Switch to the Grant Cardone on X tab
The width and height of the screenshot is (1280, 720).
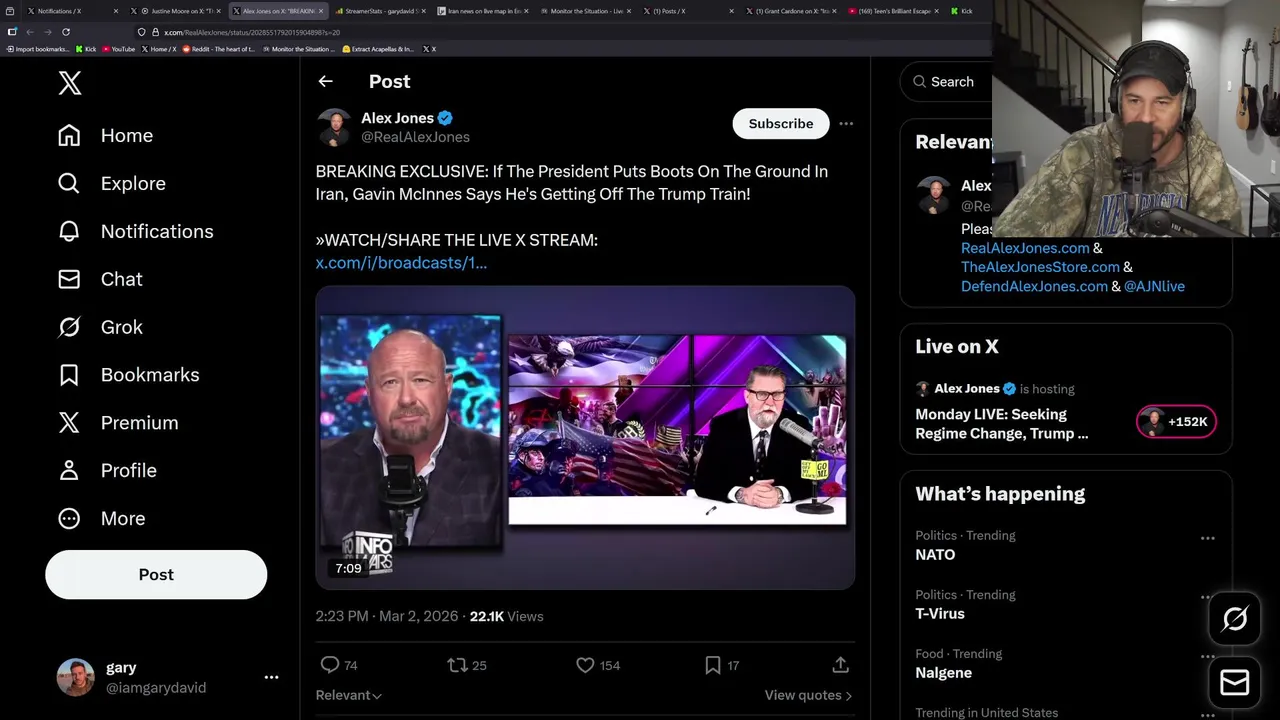(x=790, y=11)
